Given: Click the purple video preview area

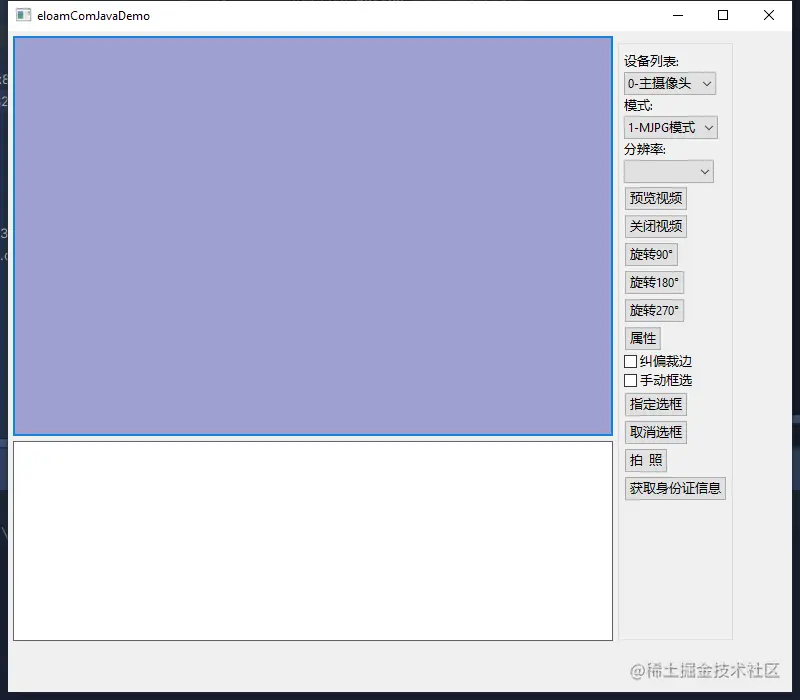Looking at the screenshot, I should coord(313,236).
